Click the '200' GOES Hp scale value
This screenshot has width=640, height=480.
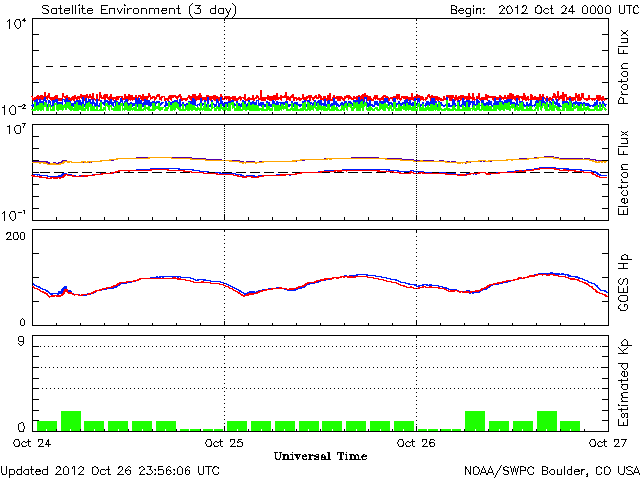(16, 236)
